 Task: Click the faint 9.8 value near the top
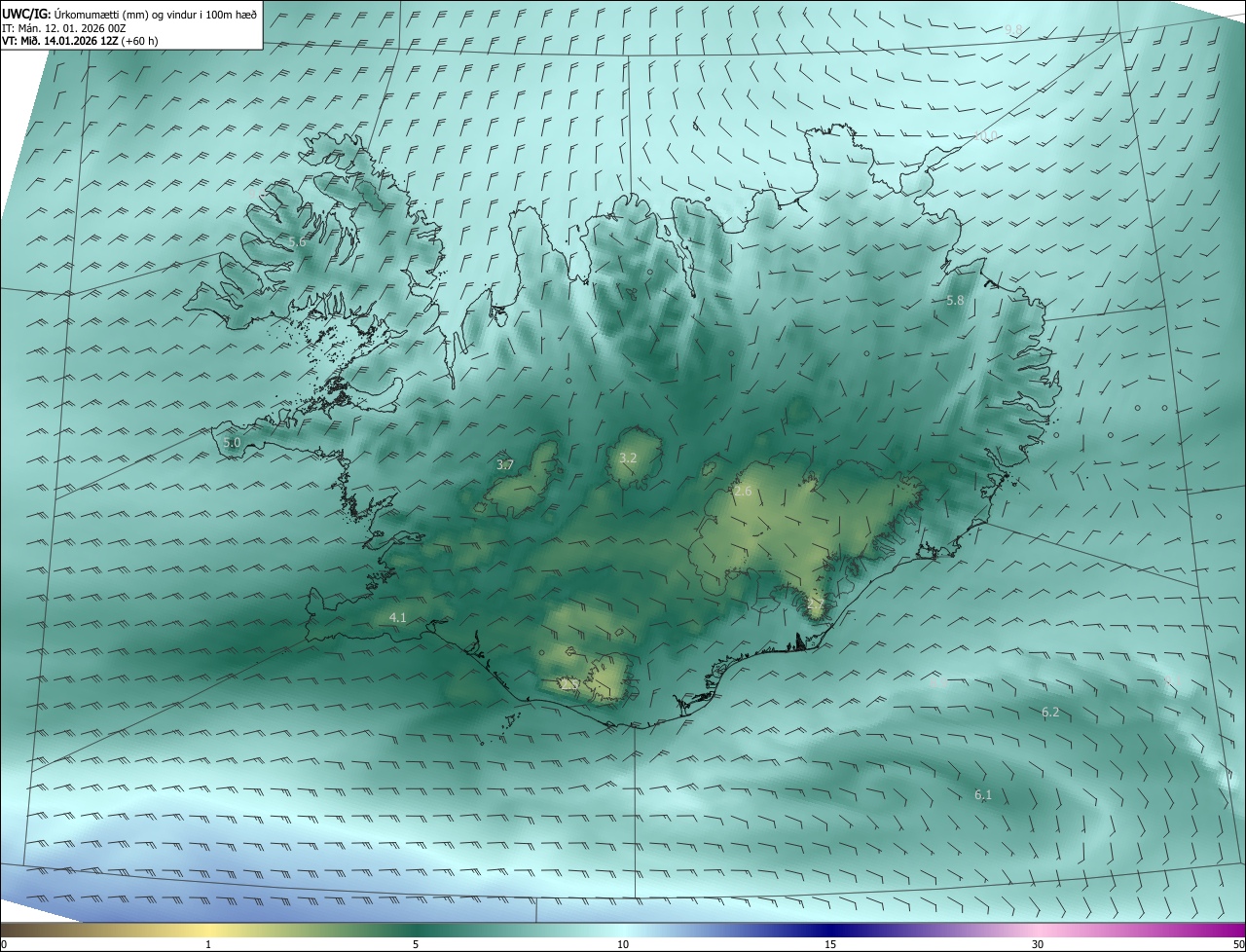click(1013, 29)
